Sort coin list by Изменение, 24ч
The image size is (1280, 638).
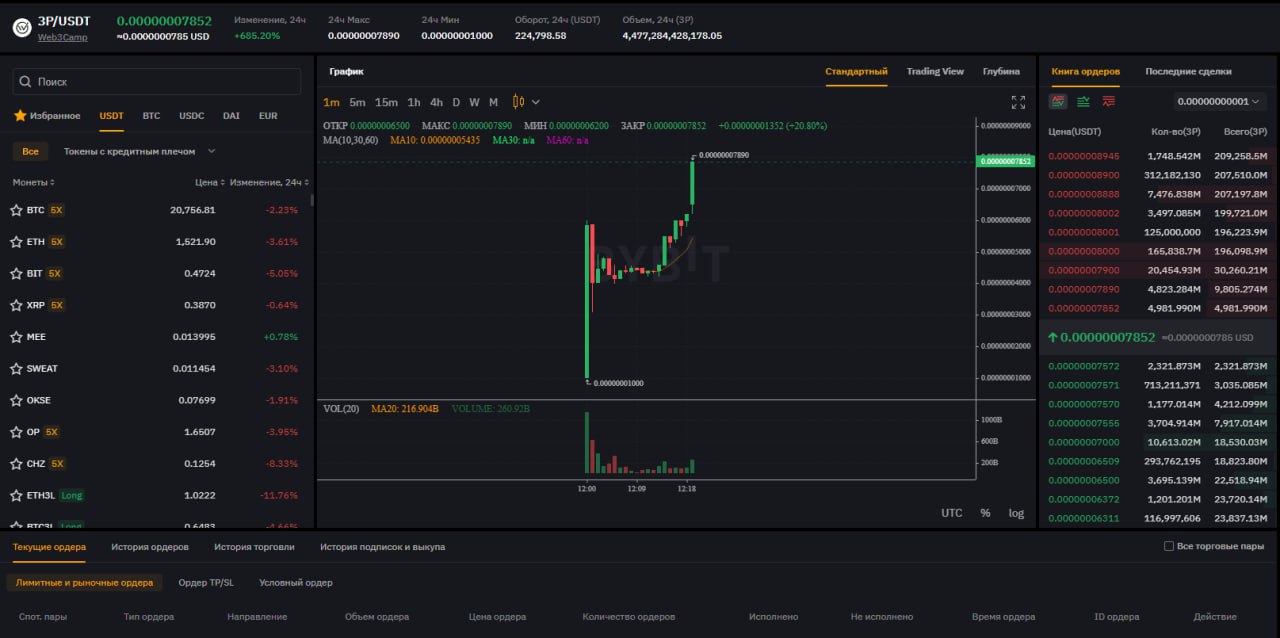coord(270,183)
